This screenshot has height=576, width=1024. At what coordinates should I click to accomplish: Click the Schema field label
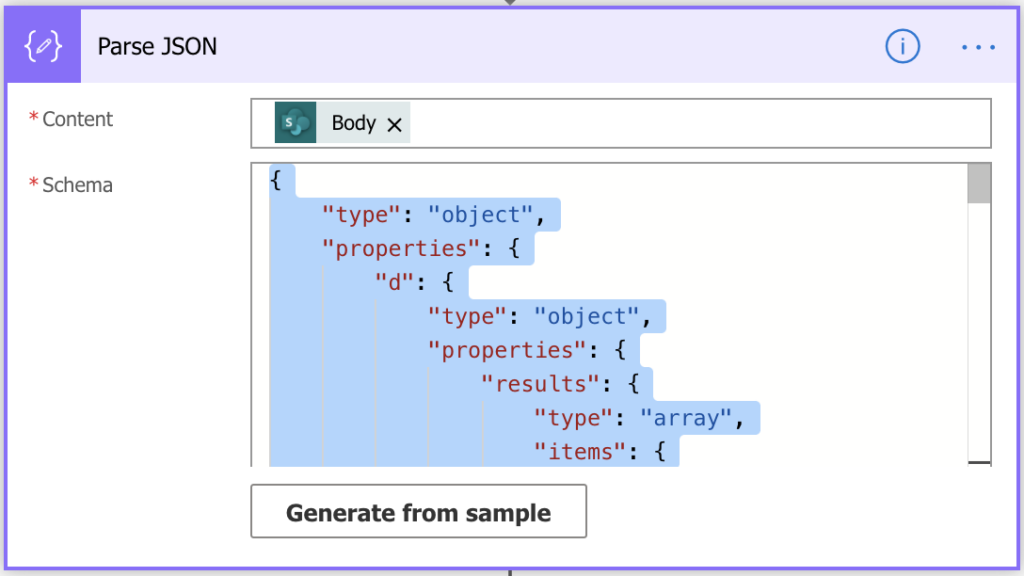coord(77,185)
